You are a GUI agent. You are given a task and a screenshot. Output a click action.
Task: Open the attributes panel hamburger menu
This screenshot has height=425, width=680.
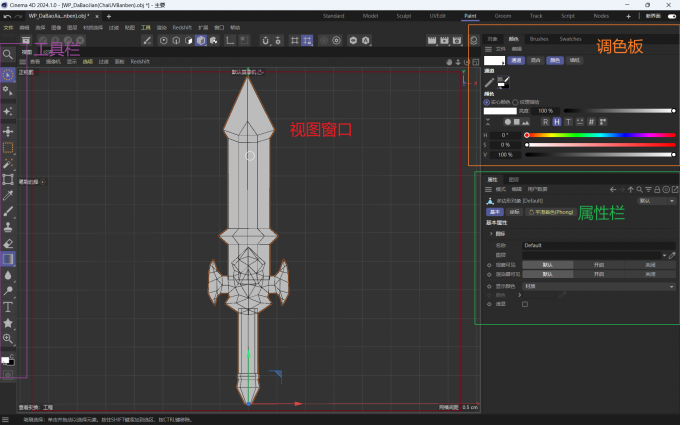pyautogui.click(x=488, y=190)
